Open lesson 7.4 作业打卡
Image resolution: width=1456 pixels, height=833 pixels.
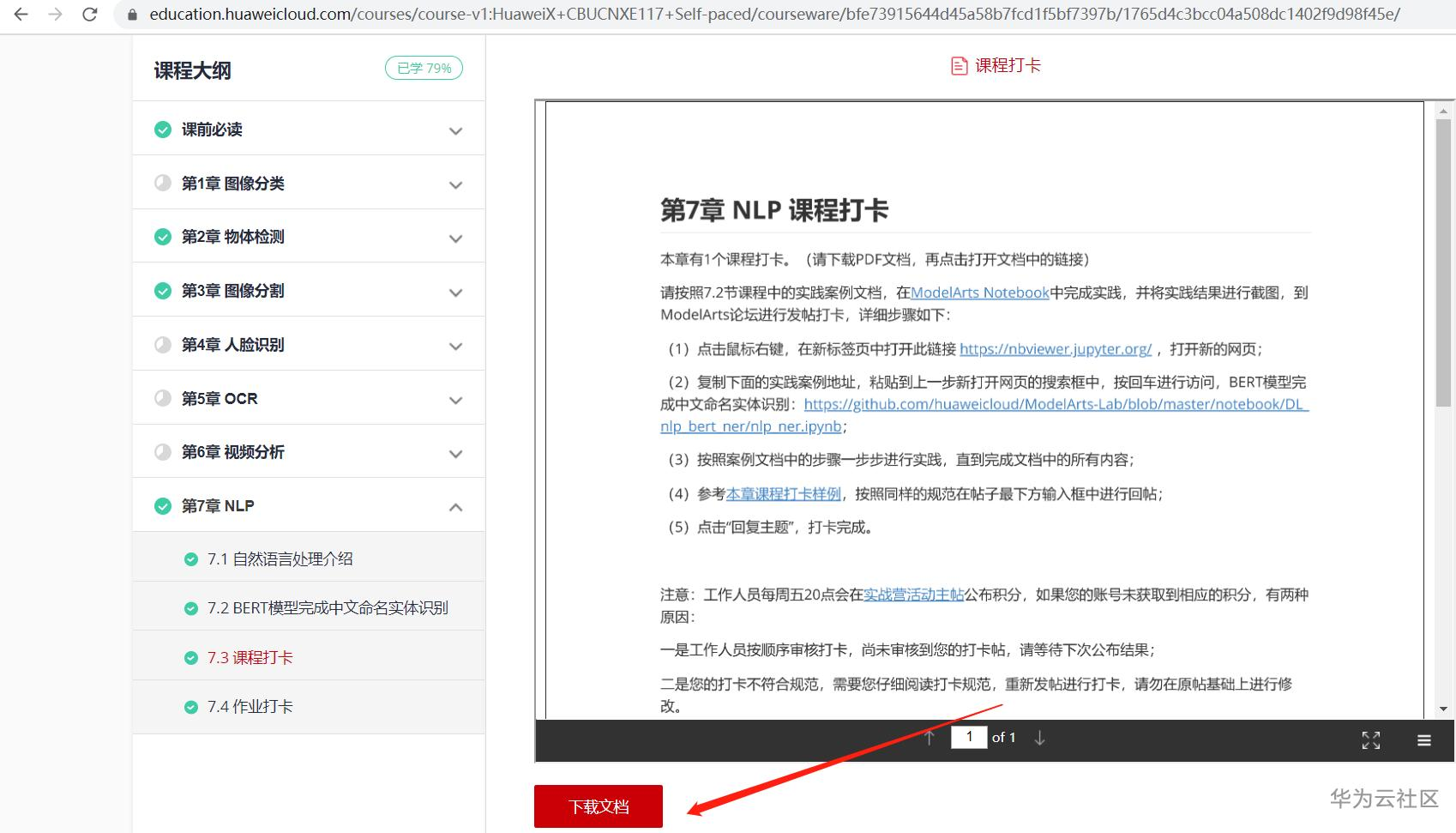click(x=250, y=707)
